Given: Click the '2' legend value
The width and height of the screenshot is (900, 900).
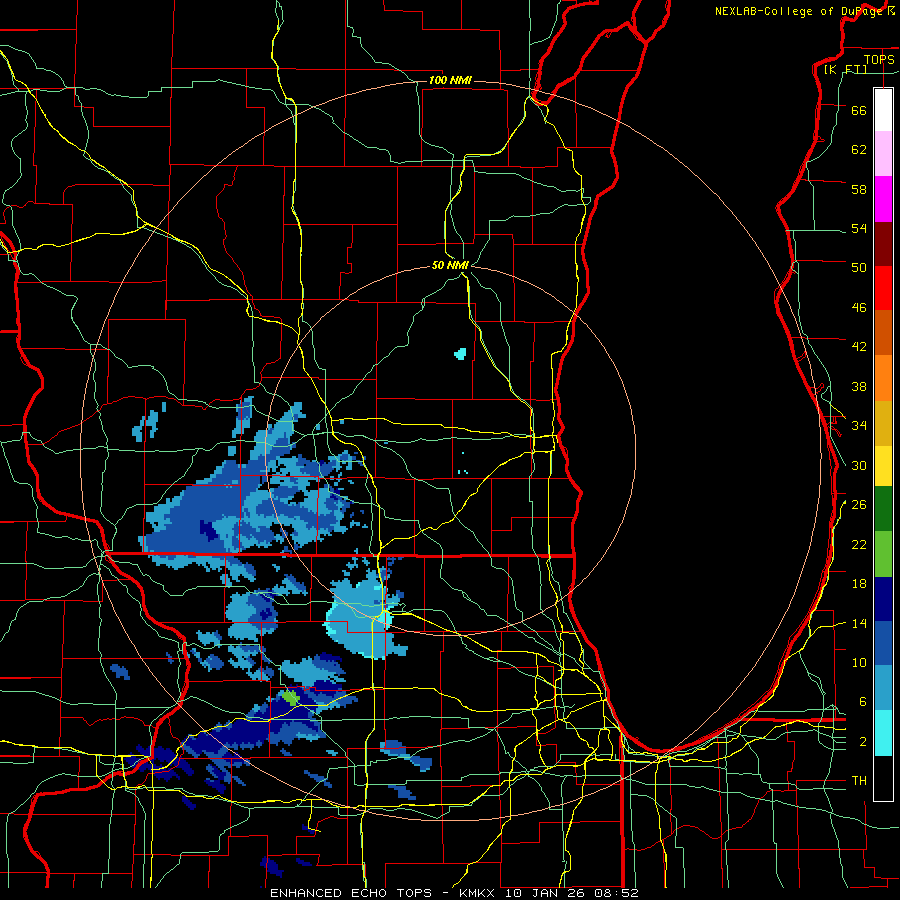Looking at the screenshot, I should (862, 742).
